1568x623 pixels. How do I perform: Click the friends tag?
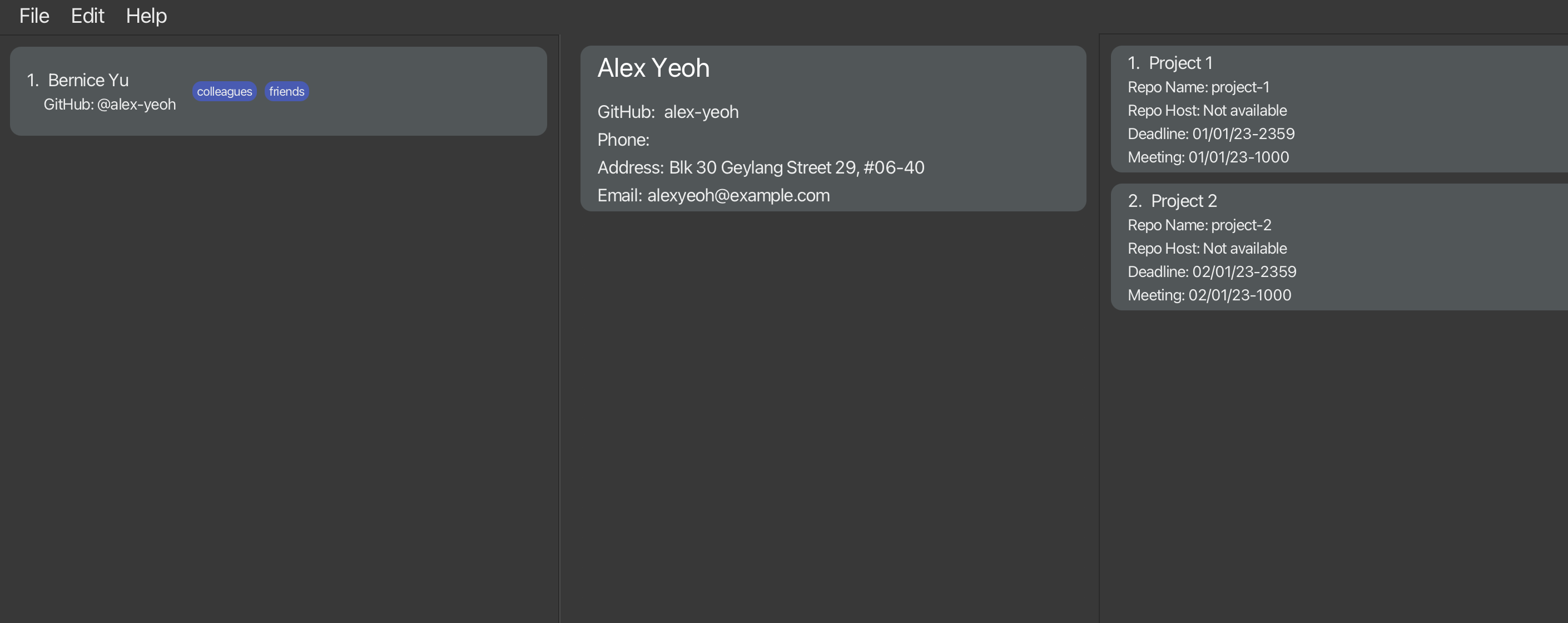point(287,91)
